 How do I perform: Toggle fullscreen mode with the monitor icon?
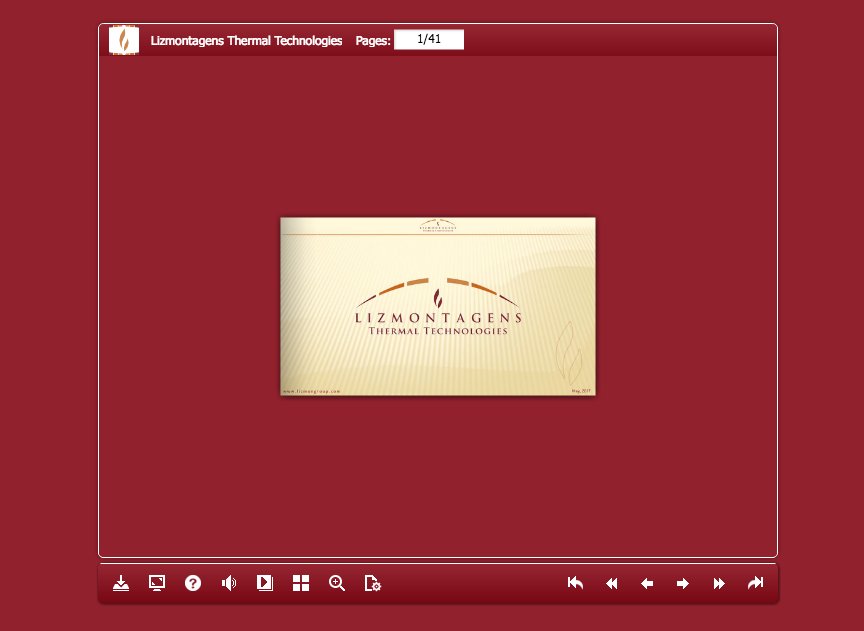[157, 583]
